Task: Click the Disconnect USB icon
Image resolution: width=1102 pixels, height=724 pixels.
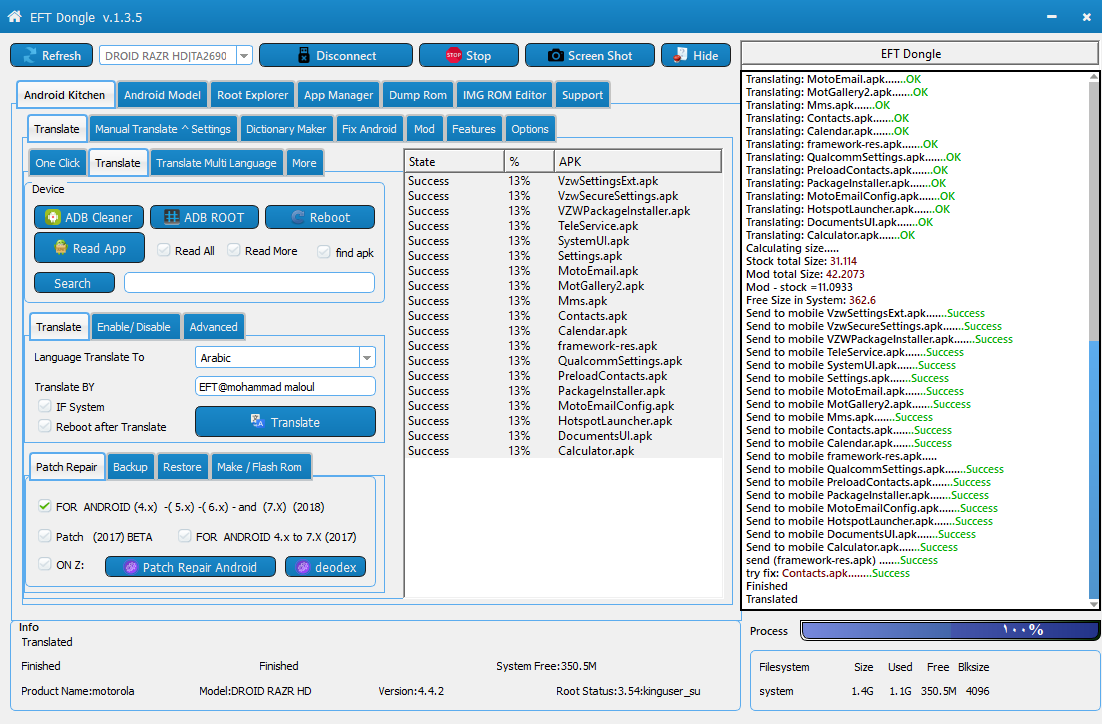Action: point(304,56)
